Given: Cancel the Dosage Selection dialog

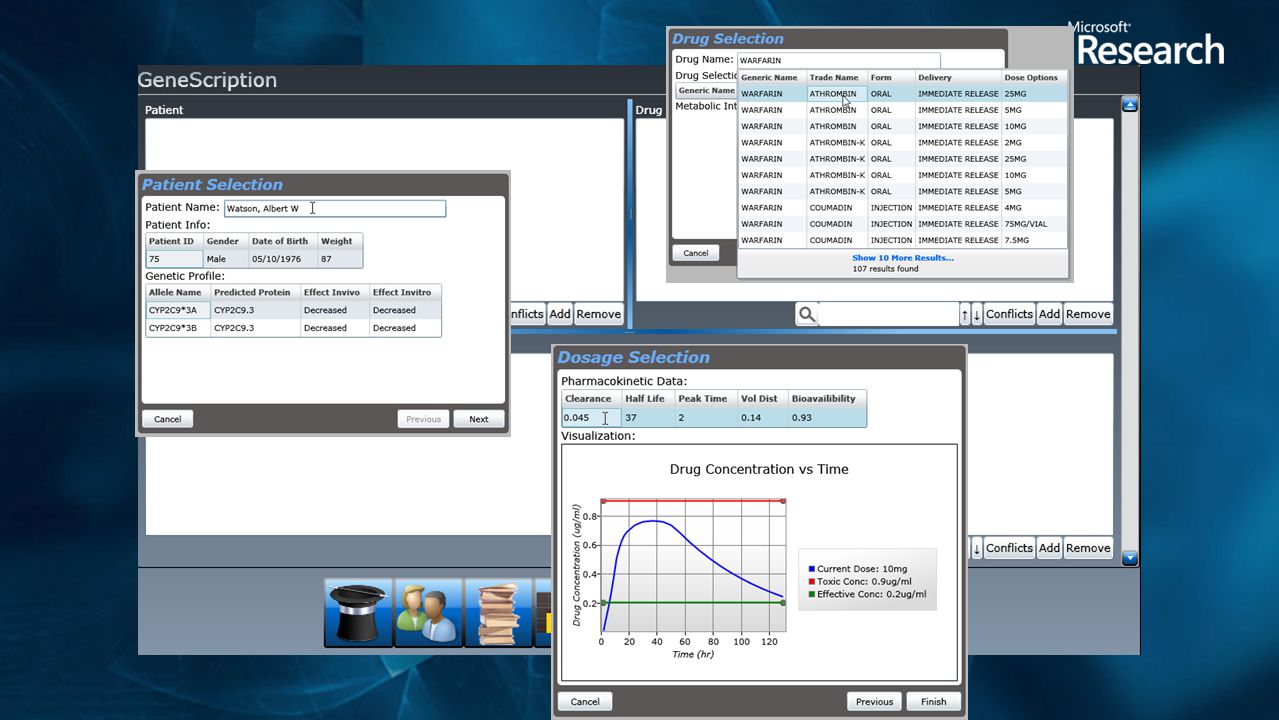Looking at the screenshot, I should pos(585,701).
